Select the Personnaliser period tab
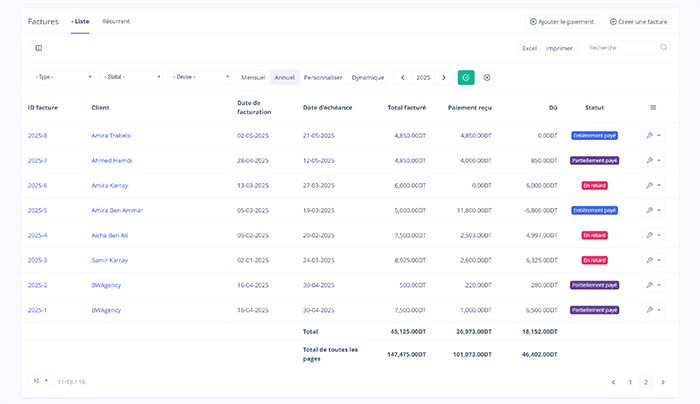The height and width of the screenshot is (404, 700). (323, 77)
